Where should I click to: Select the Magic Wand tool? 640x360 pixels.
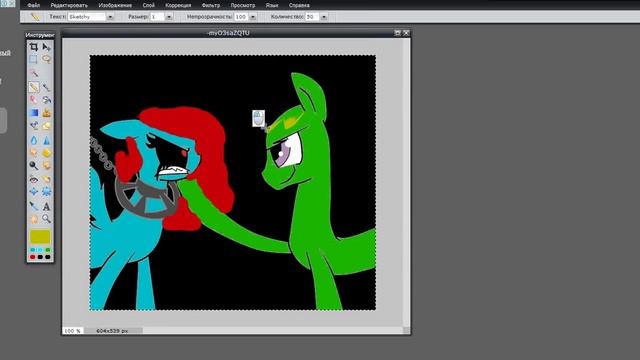(34, 73)
